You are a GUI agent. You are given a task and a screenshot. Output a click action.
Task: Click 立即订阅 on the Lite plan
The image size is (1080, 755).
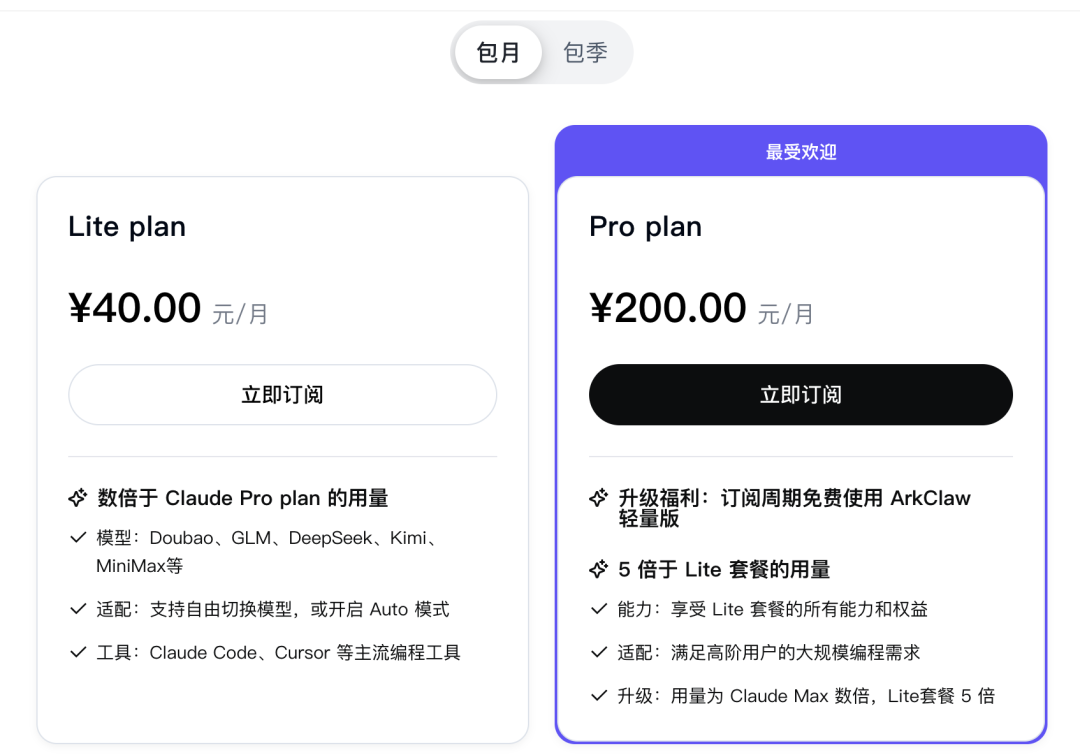(282, 394)
